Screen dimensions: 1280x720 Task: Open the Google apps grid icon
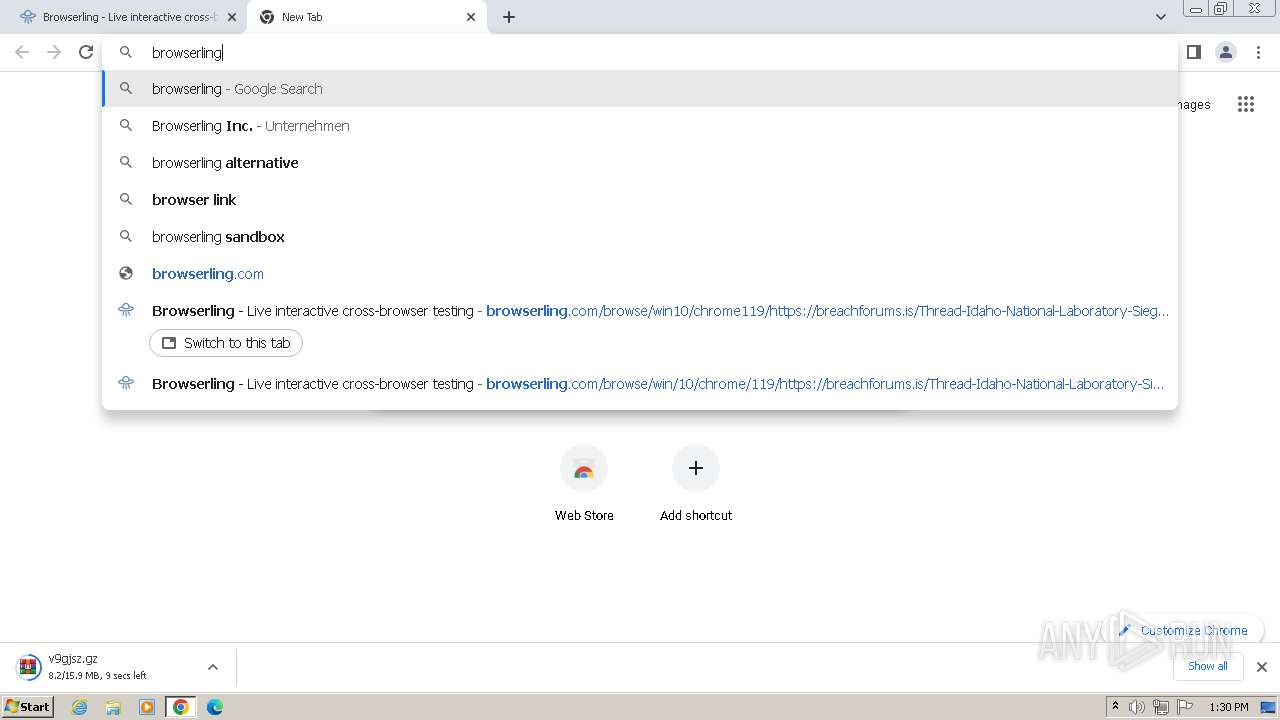coord(1246,104)
